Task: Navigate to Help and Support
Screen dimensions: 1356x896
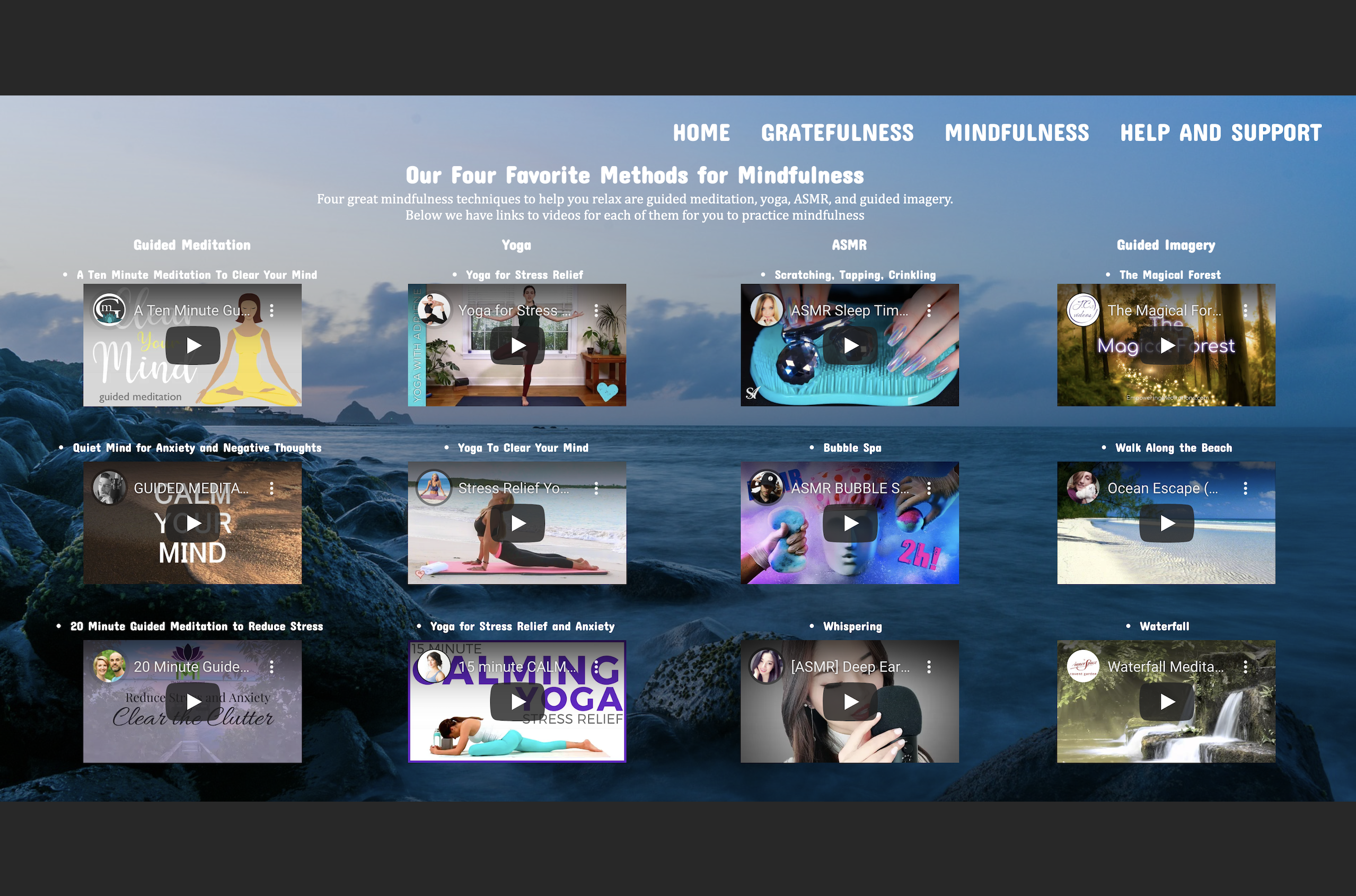Action: tap(1221, 133)
